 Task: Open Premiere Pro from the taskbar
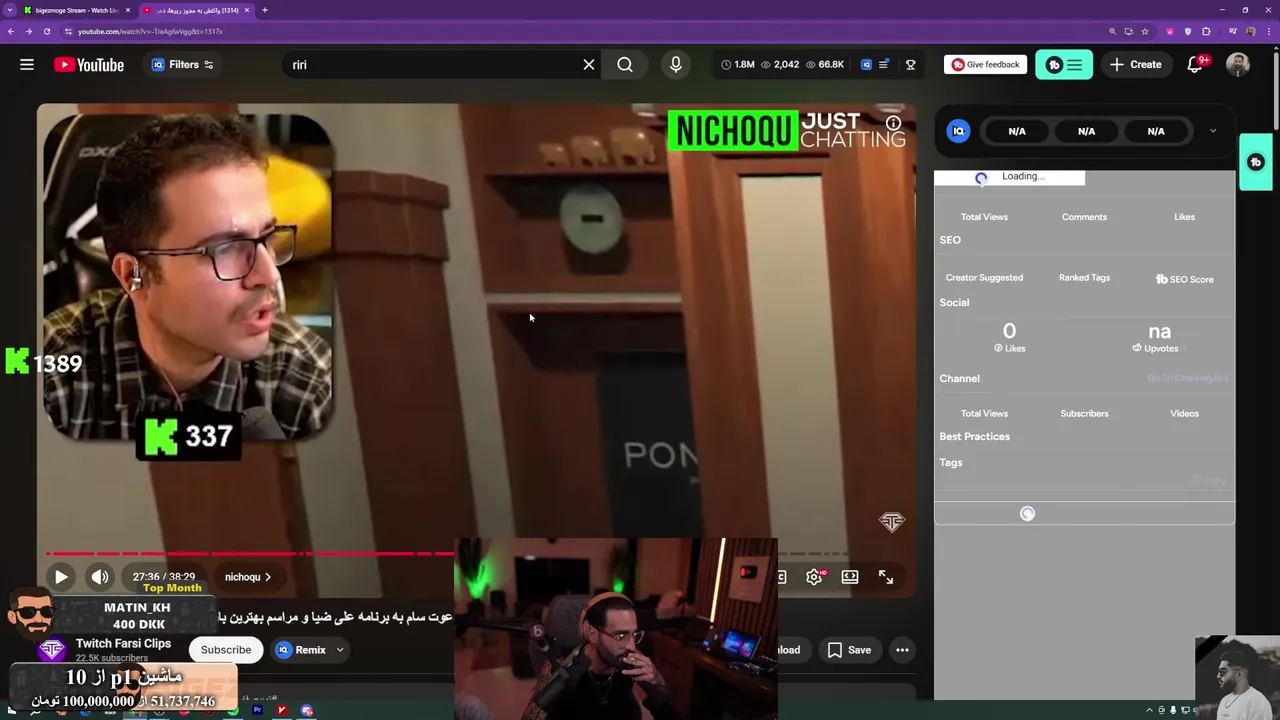tap(257, 711)
